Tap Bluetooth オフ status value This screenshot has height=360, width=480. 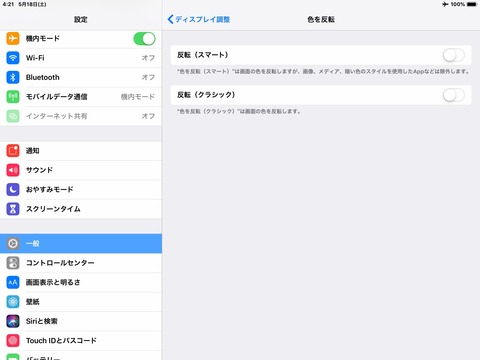(x=148, y=77)
